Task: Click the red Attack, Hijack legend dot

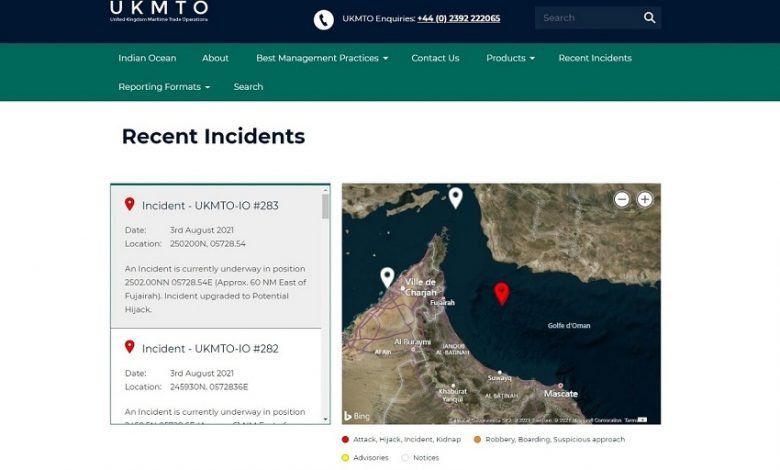Action: 346,439
